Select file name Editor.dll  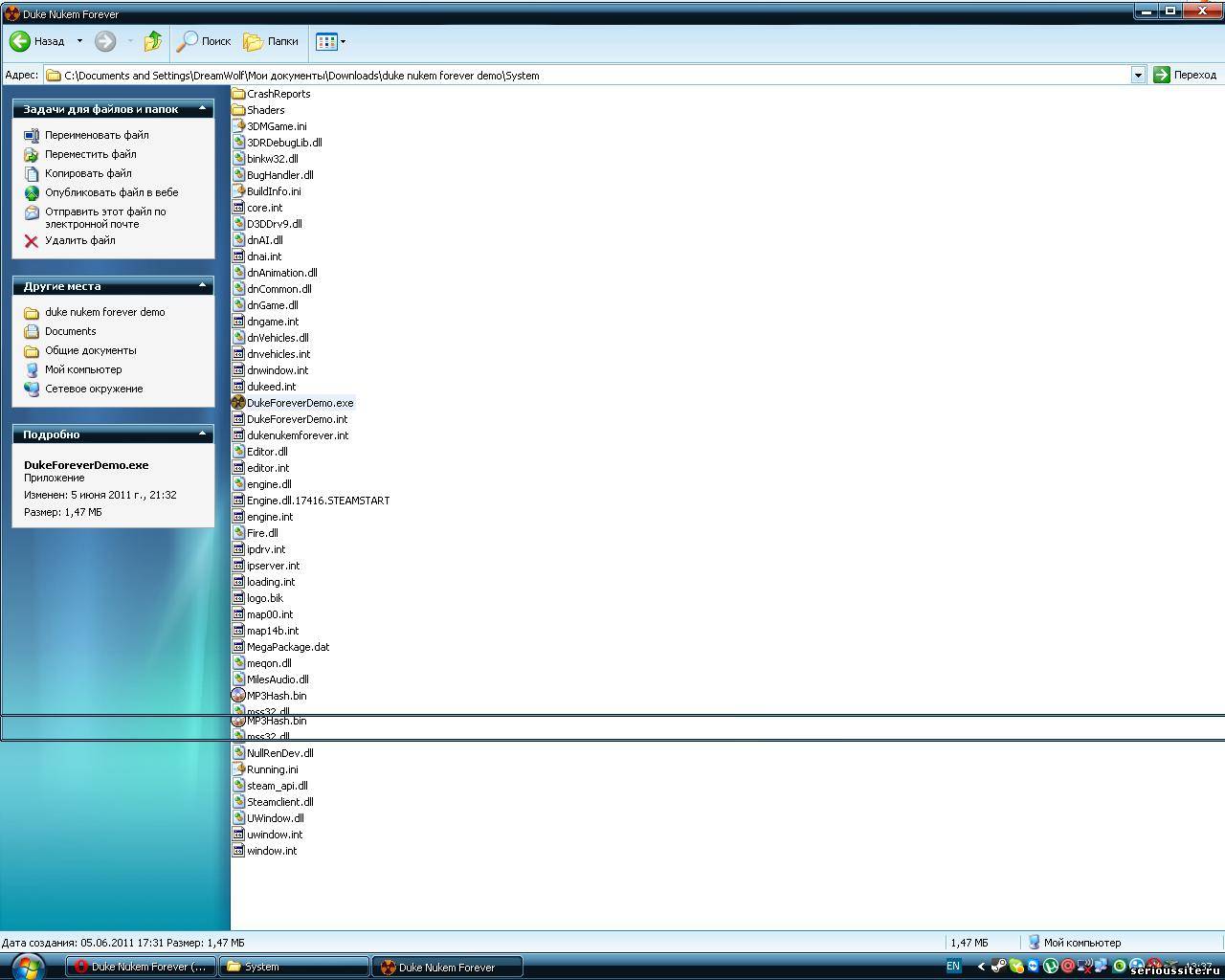click(267, 452)
